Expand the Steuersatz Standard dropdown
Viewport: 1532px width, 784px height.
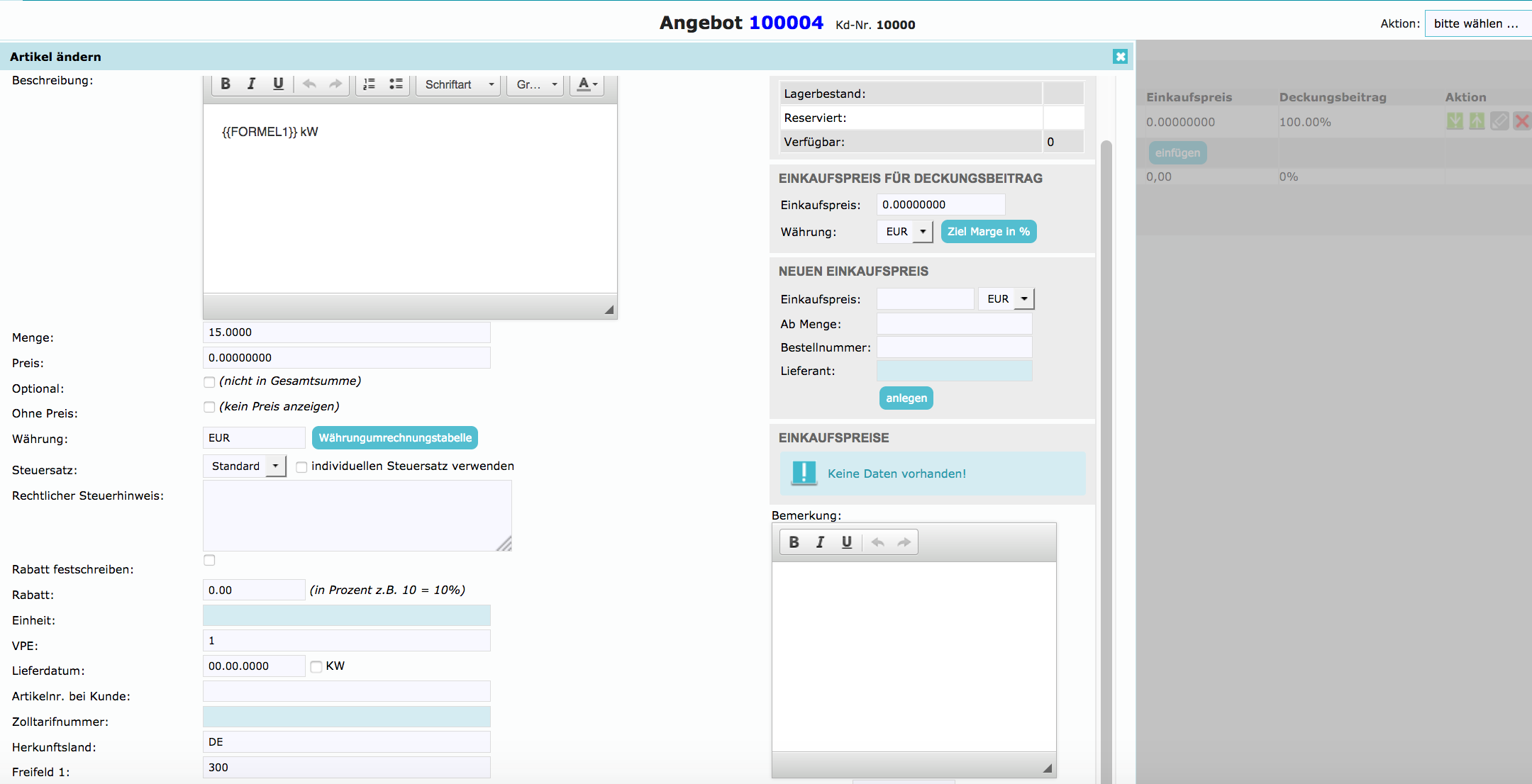(245, 466)
